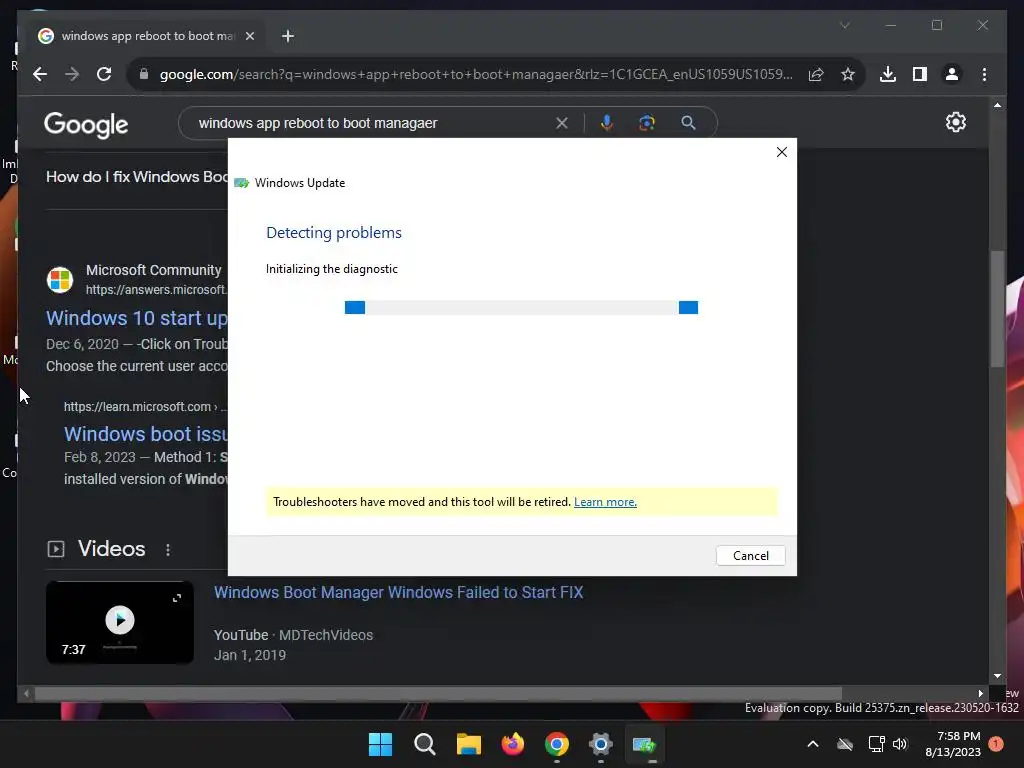Image resolution: width=1024 pixels, height=768 pixels.
Task: Open the network tray icon
Action: [876, 744]
